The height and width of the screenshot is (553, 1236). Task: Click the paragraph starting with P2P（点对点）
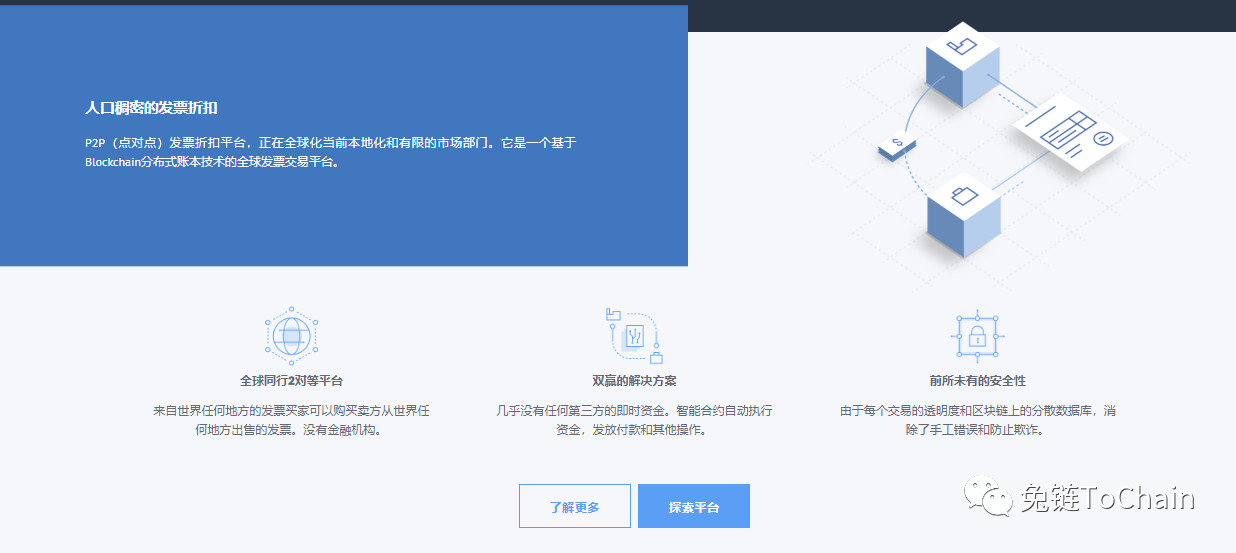click(331, 153)
